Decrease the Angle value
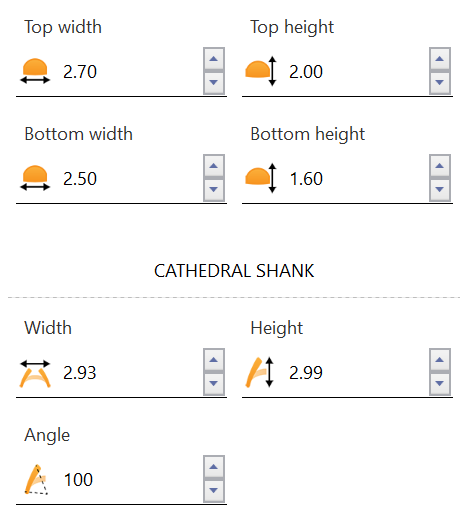 [x=214, y=491]
